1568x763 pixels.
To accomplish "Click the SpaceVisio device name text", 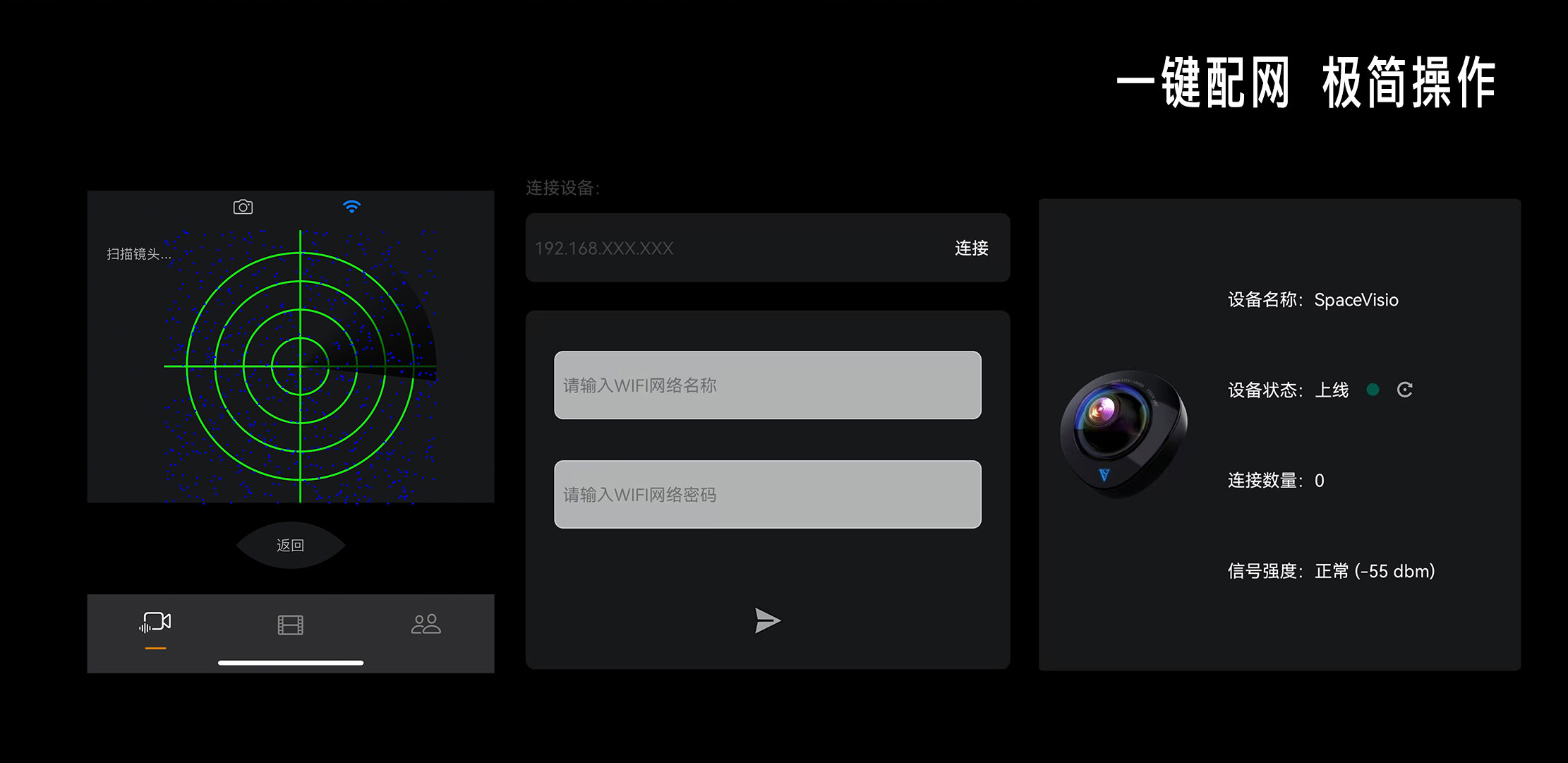I will (1356, 300).
